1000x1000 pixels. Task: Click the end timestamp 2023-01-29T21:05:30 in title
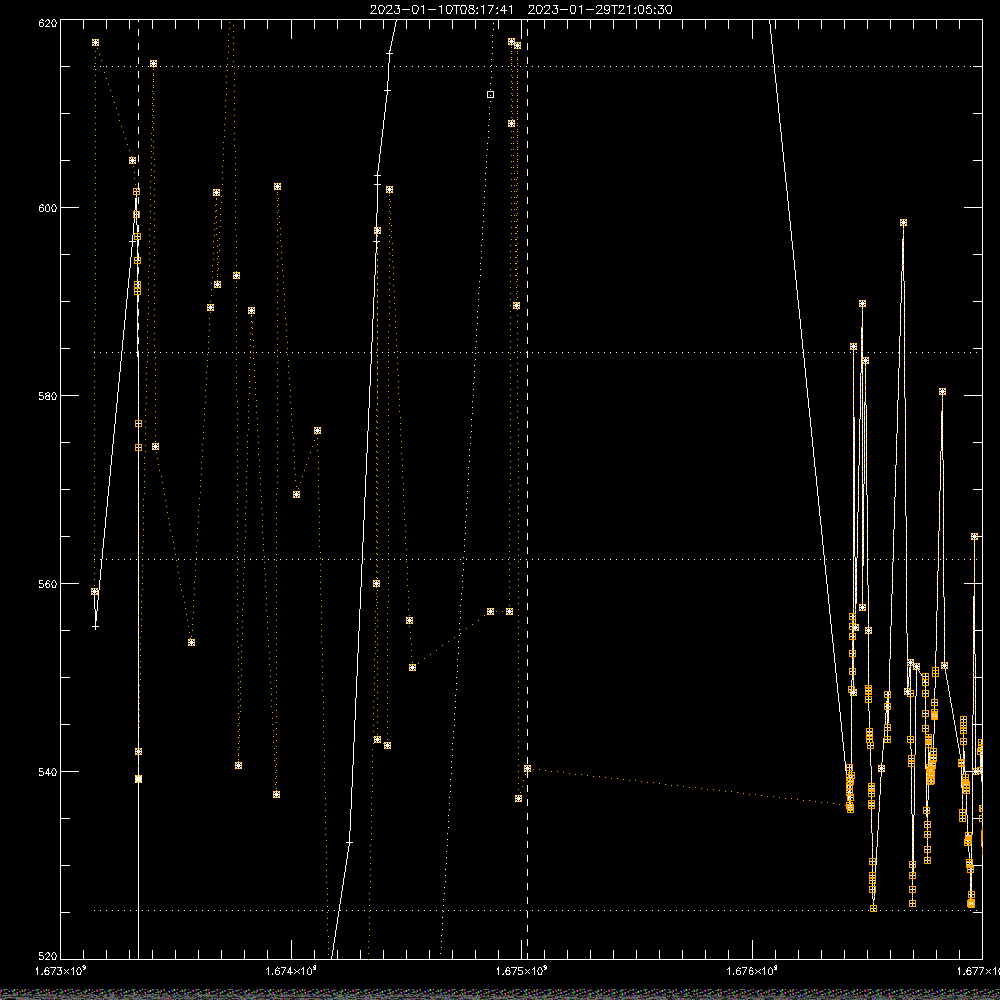(x=600, y=10)
